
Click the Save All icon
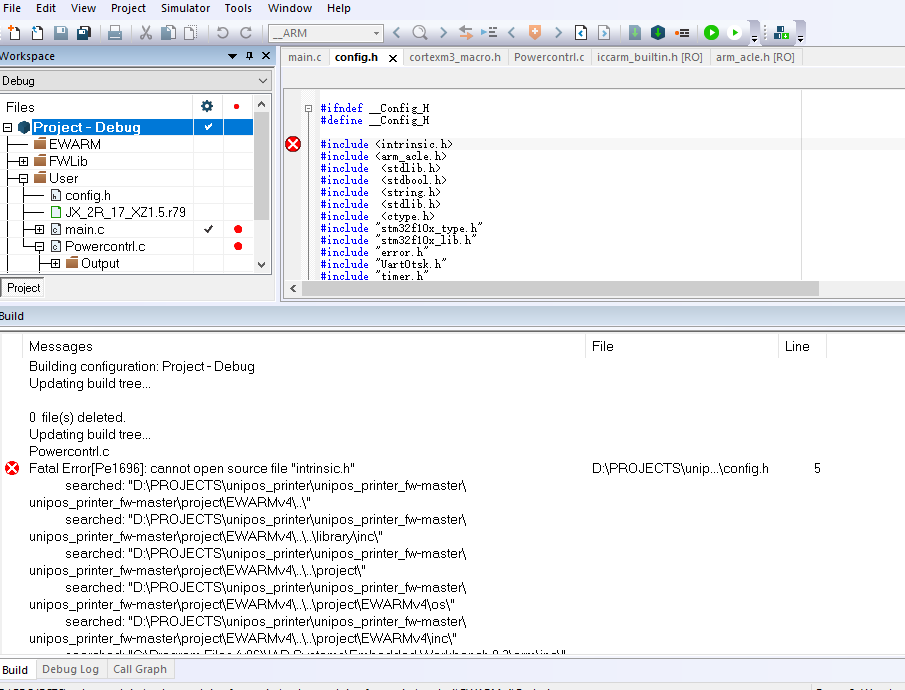pos(82,33)
